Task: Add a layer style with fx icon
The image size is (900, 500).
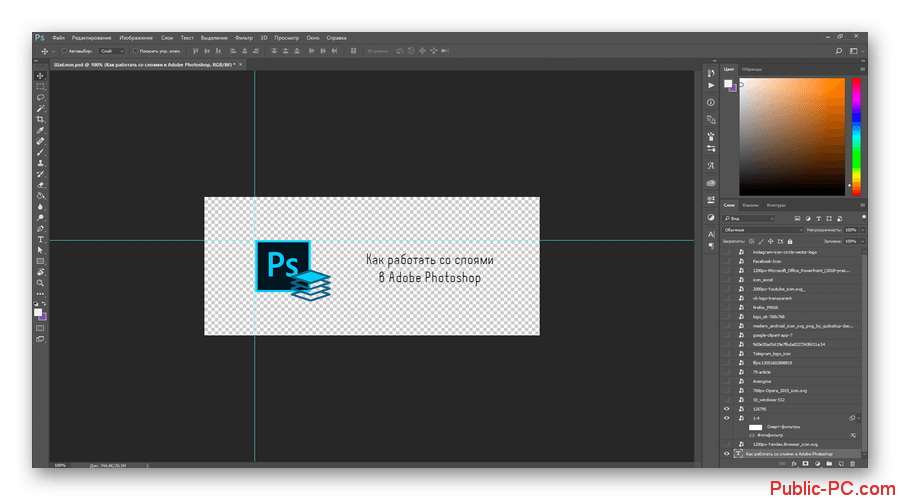Action: point(794,464)
